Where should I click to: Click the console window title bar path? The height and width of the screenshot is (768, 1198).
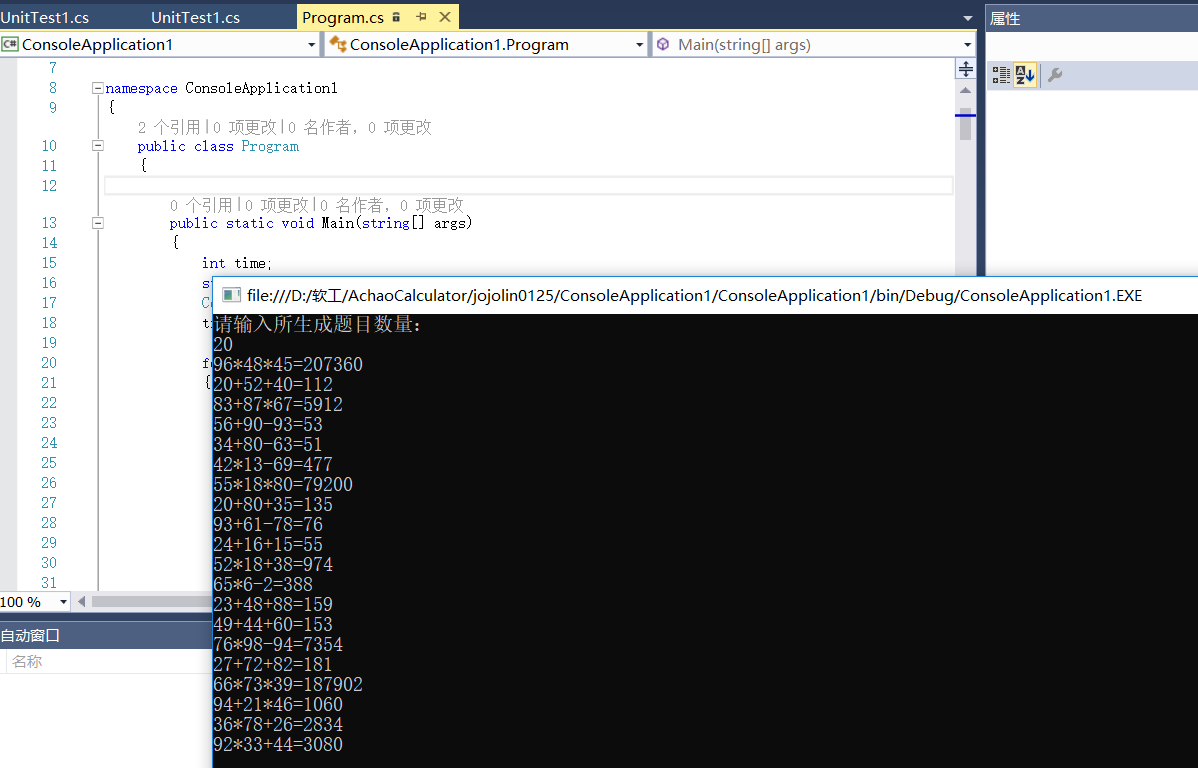coord(694,296)
